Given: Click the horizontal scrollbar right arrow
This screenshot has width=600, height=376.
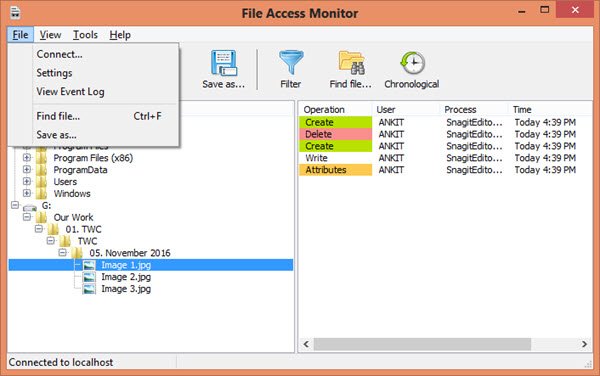Looking at the screenshot, I should click(x=584, y=344).
